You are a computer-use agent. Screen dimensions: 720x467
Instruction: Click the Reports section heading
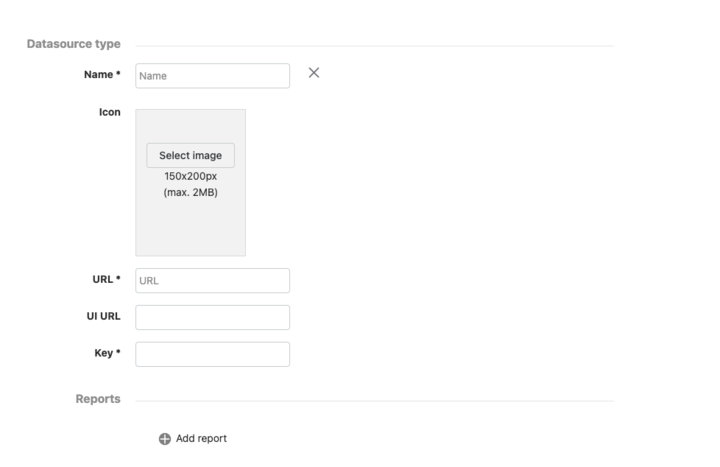[98, 399]
